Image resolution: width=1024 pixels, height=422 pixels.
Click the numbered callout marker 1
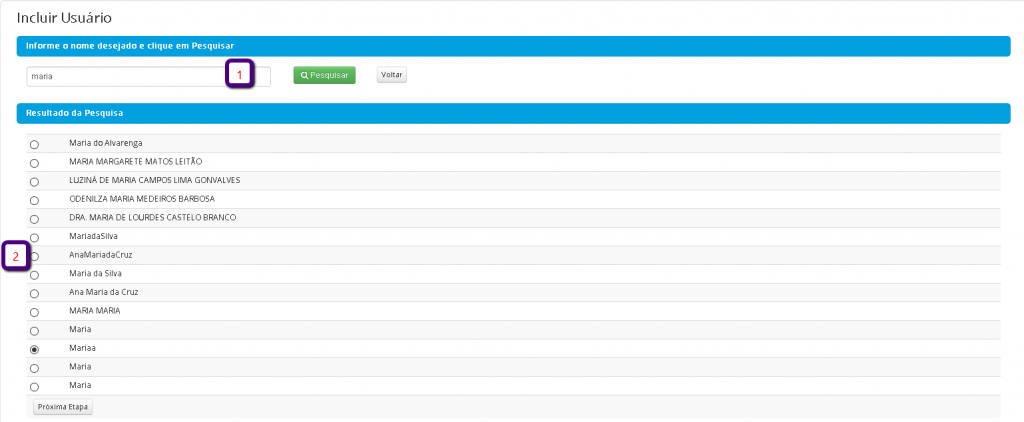240,75
